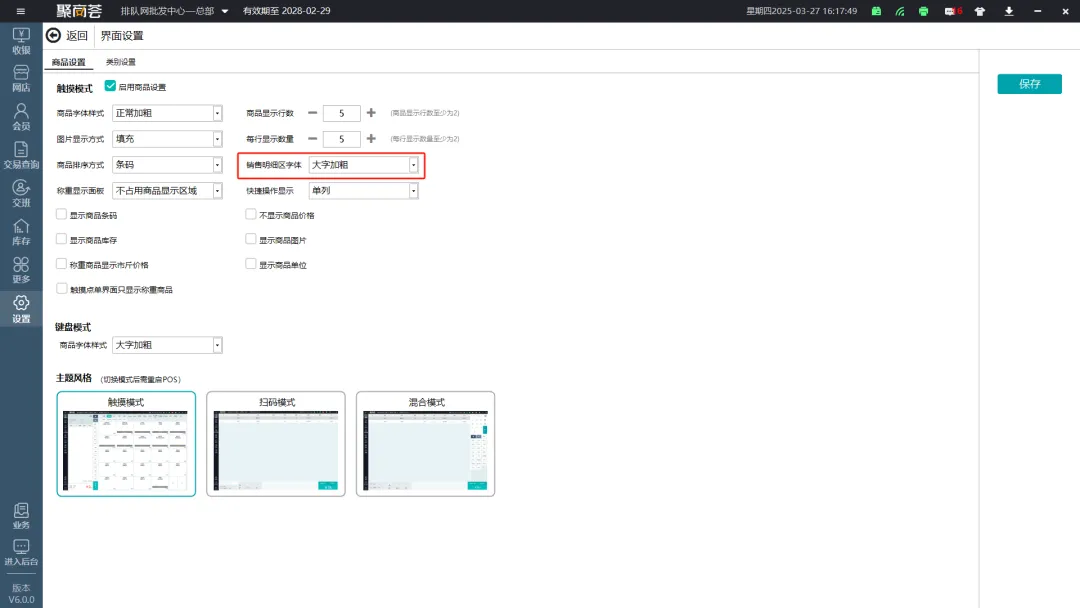Check the 显示商品图片 option
Screen dimensions: 1080x608
[251, 240]
